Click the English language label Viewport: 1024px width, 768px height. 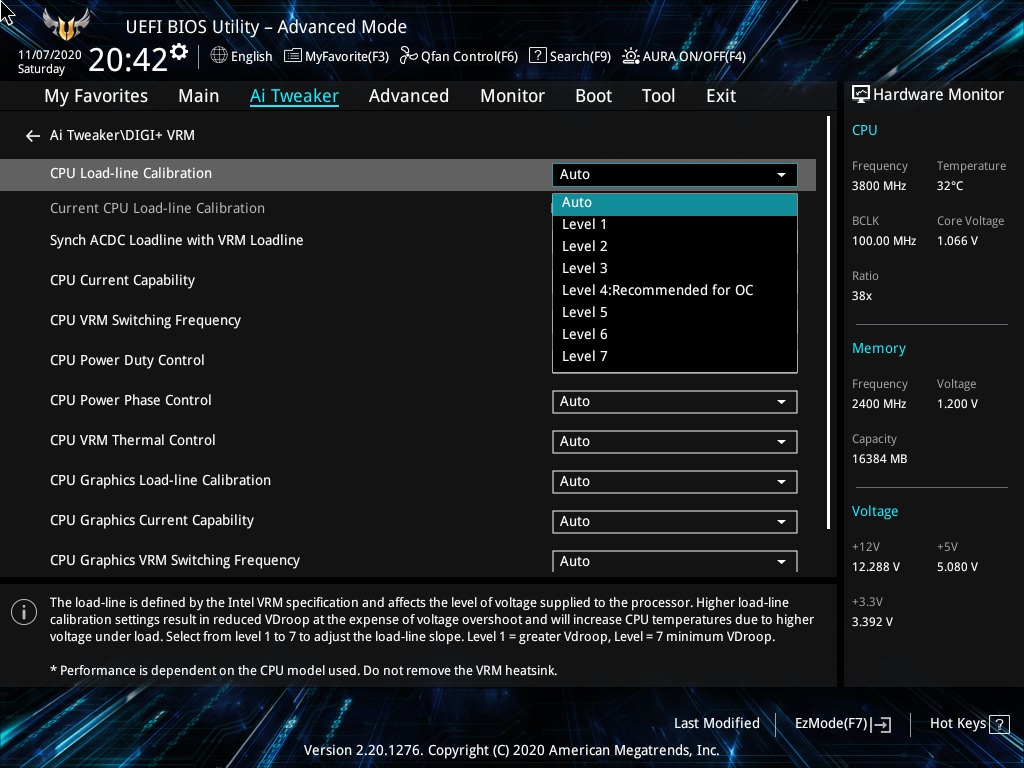point(251,57)
